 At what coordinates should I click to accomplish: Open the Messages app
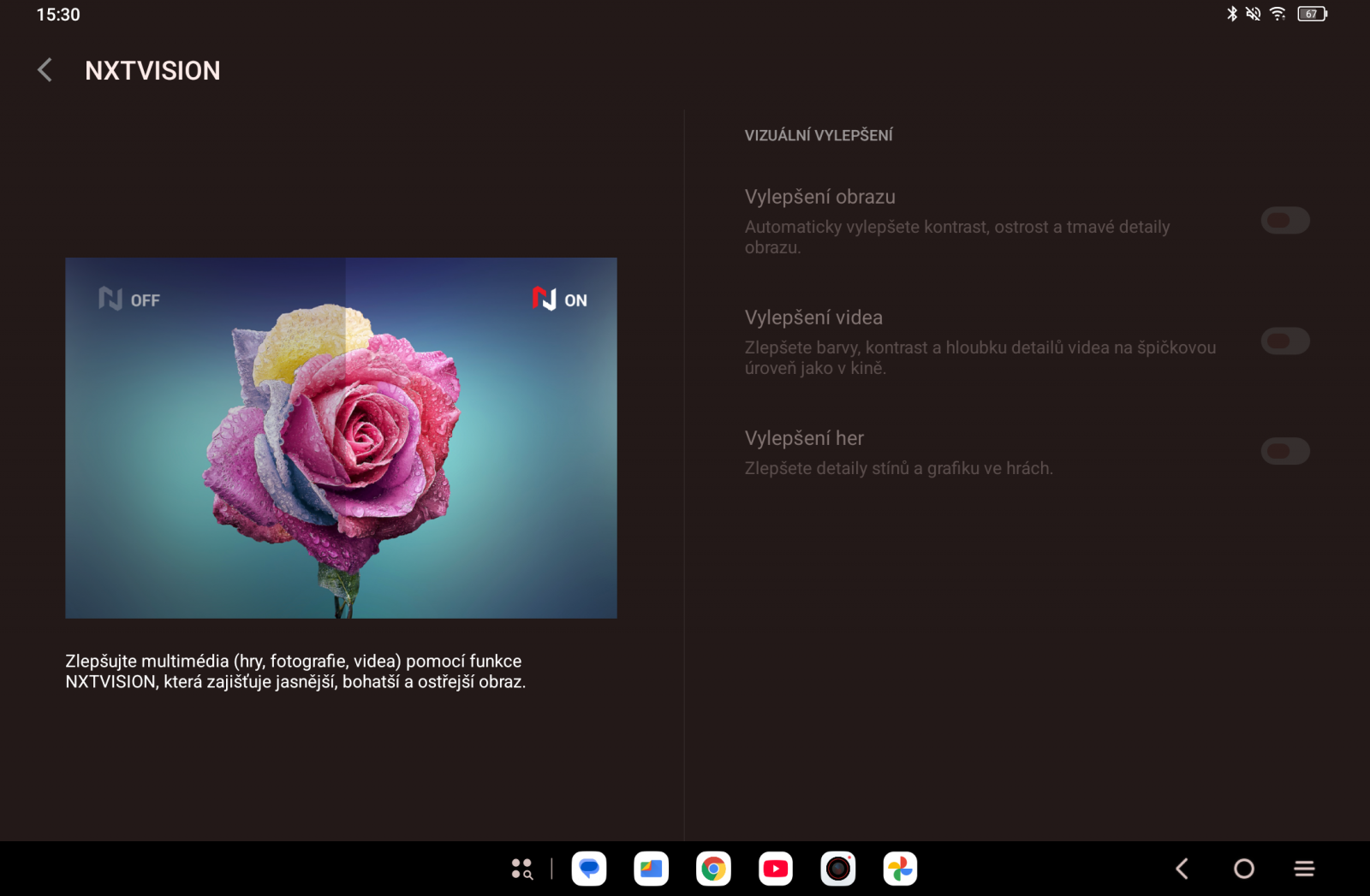coord(588,869)
